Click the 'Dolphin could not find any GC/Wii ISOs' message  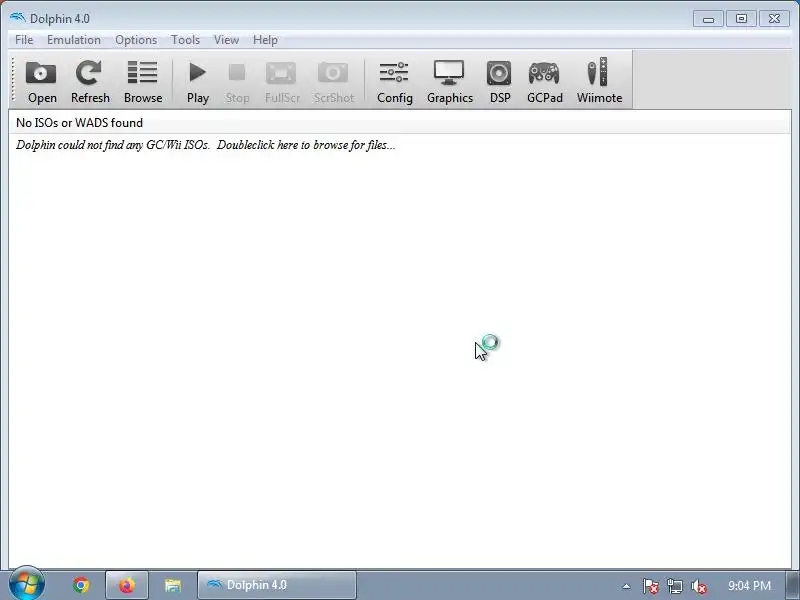[206, 145]
